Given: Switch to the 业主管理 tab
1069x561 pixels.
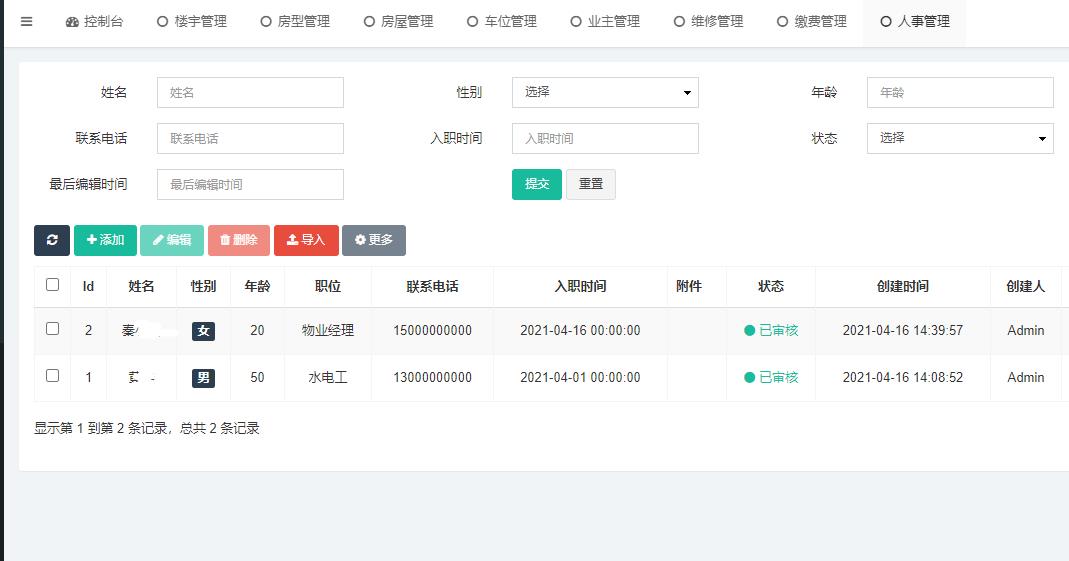Looking at the screenshot, I should [605, 21].
